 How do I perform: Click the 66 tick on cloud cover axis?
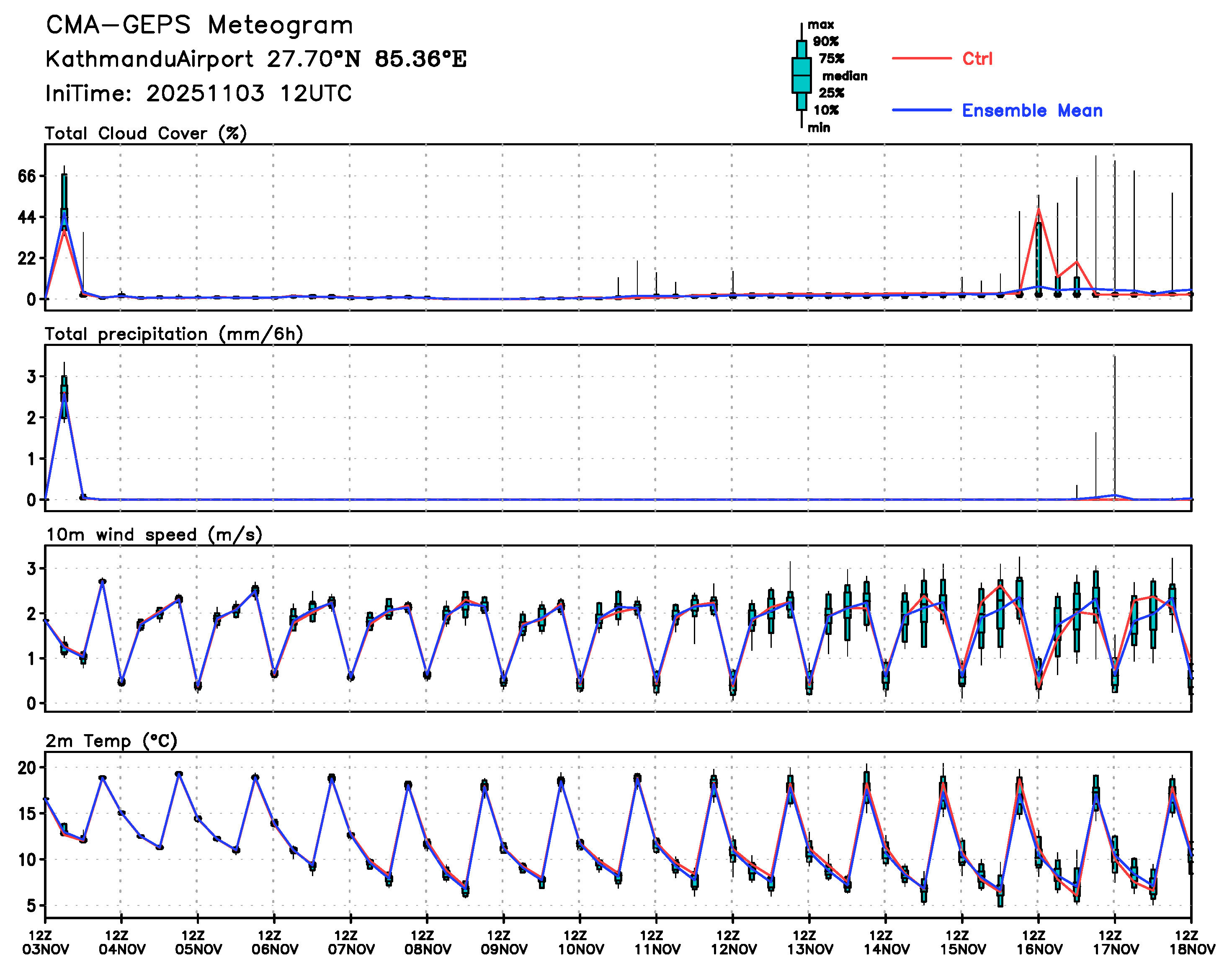coord(26,176)
